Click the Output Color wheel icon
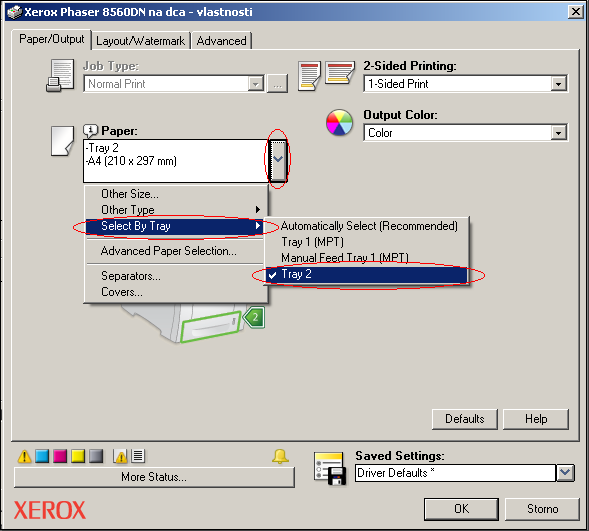Viewport: 589px width, 531px height. point(339,122)
